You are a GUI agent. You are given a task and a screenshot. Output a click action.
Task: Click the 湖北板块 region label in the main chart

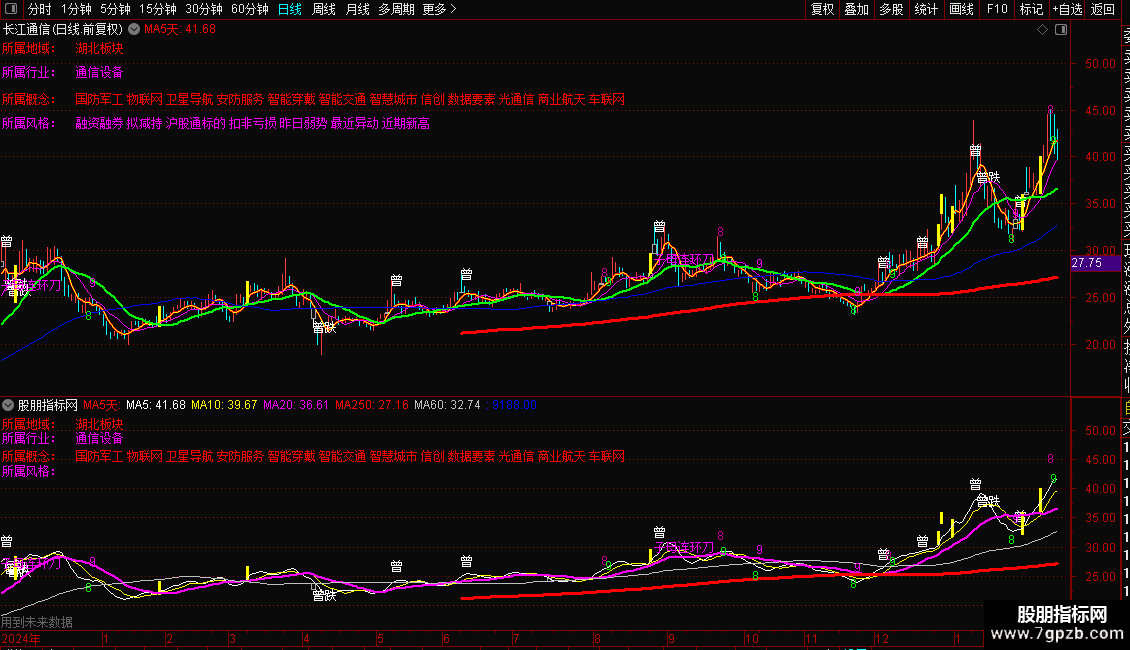[x=99, y=48]
